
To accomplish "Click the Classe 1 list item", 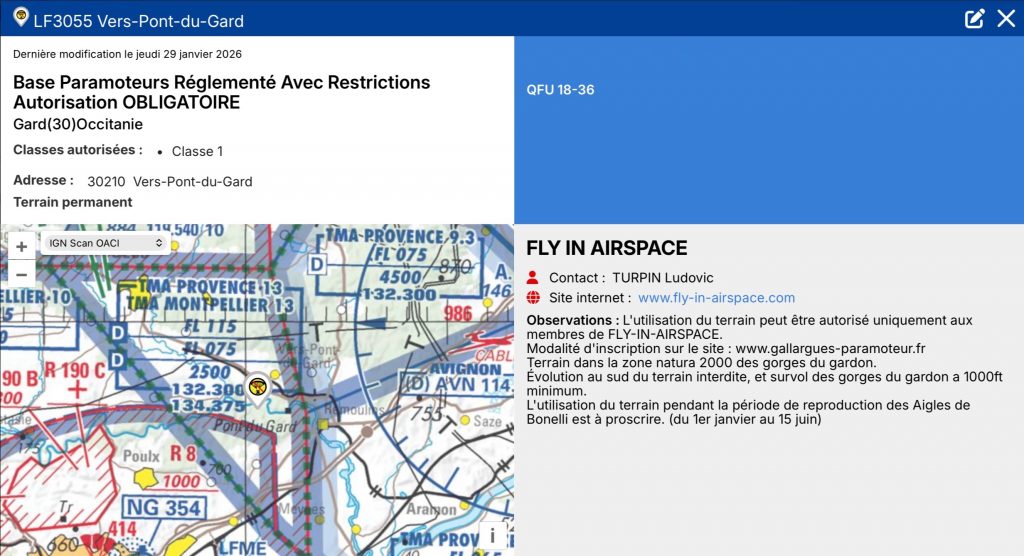I will (x=197, y=152).
